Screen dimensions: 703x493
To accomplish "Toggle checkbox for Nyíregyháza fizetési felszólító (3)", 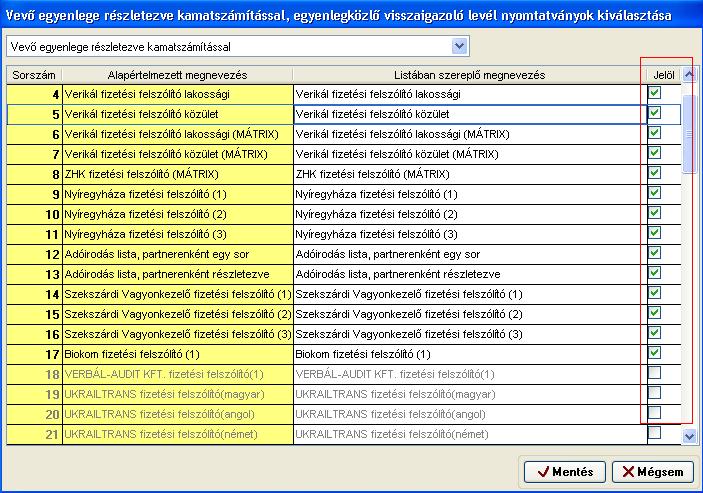I will click(x=655, y=233).
